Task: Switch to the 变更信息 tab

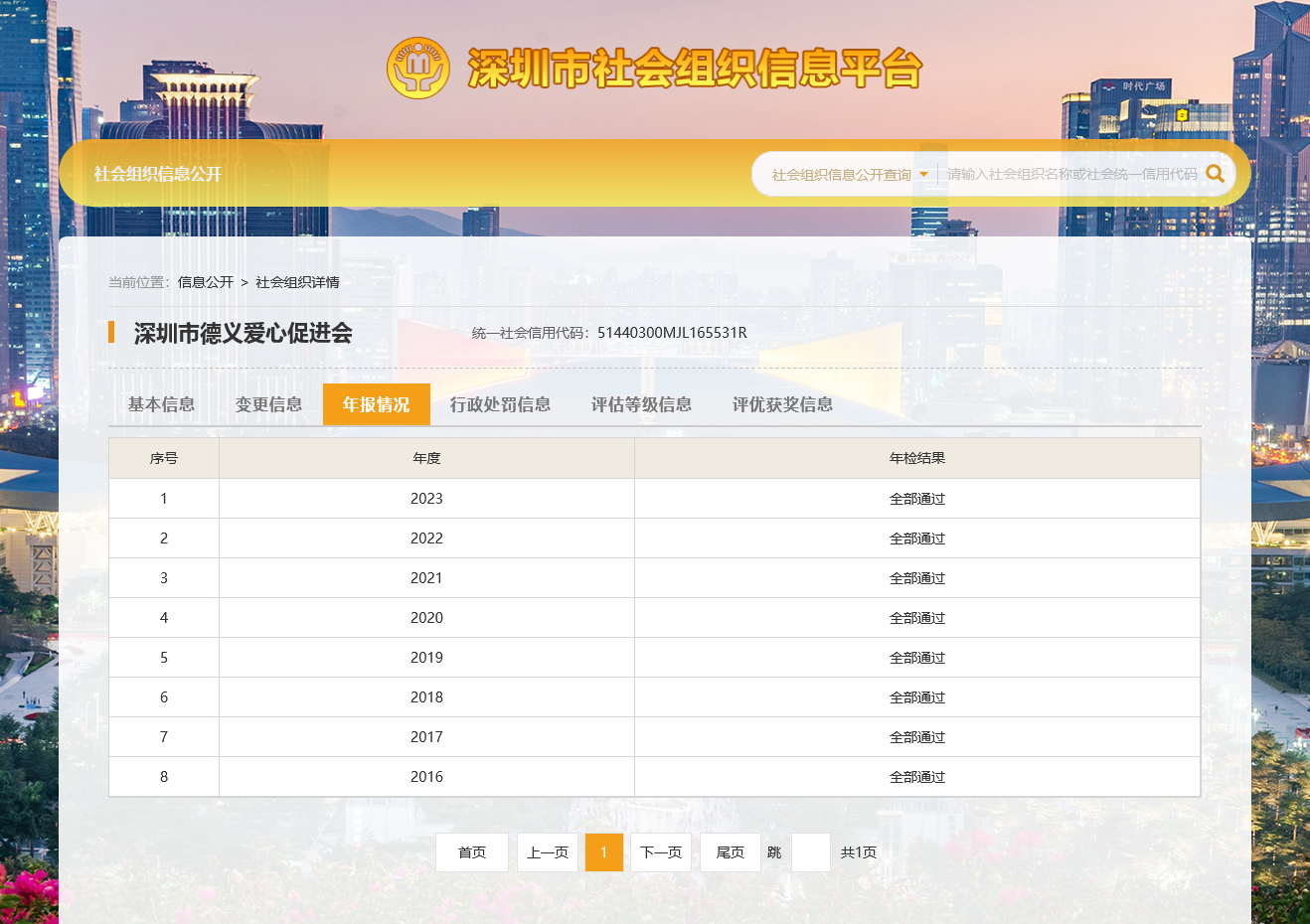Action: [268, 404]
